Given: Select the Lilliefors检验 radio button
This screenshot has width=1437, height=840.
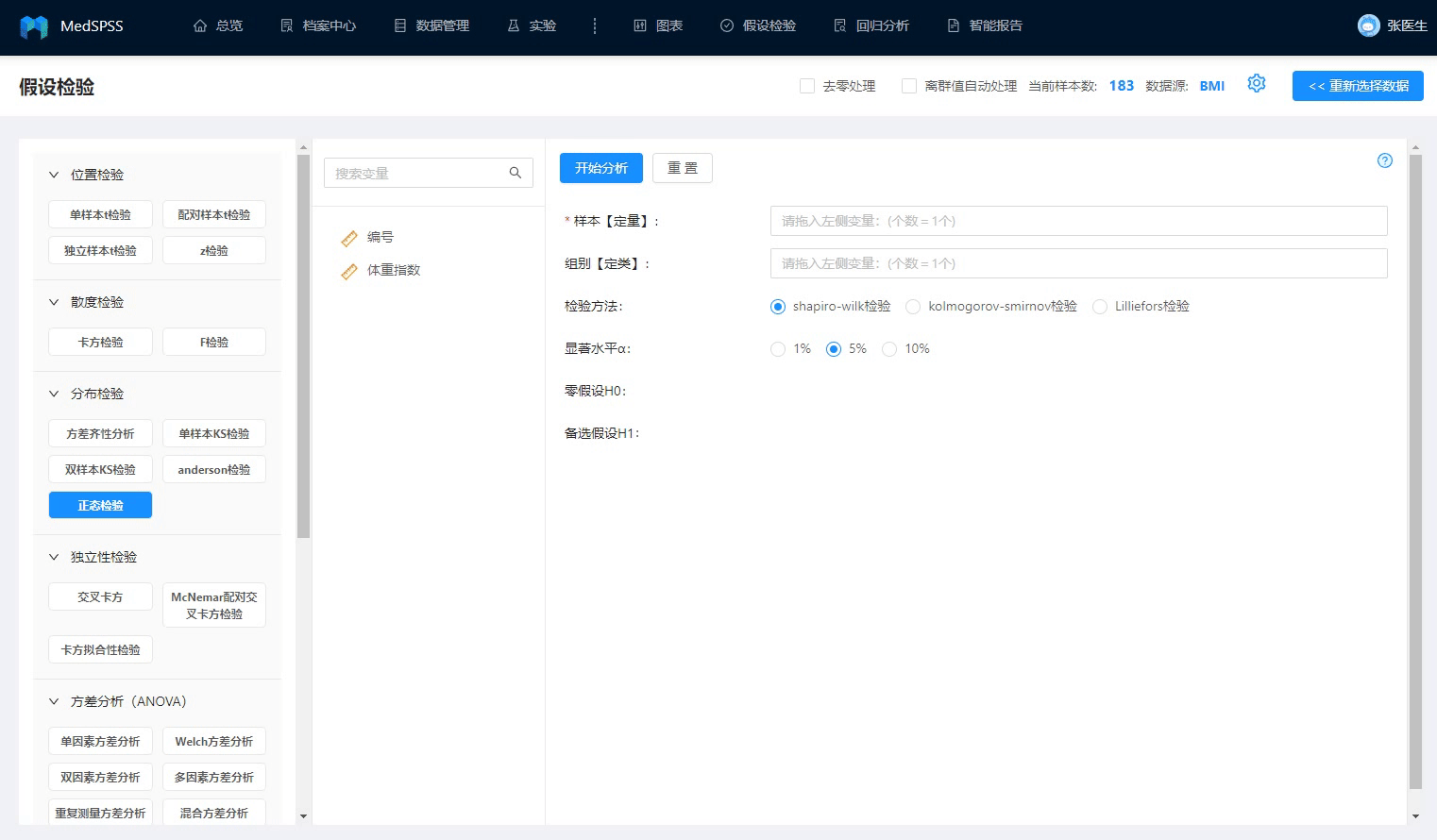Looking at the screenshot, I should 1100,307.
